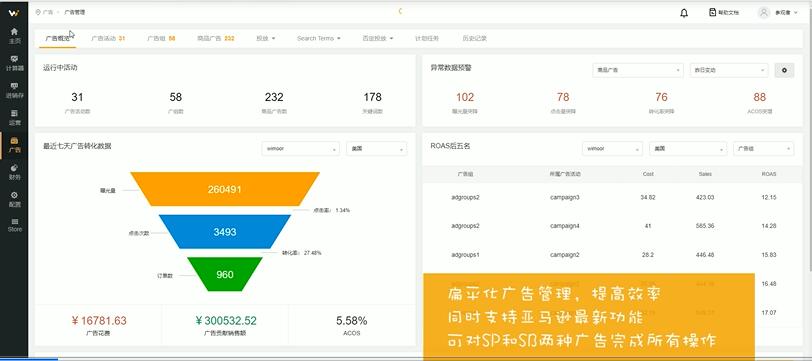The image size is (812, 361).
Task: Go to the Store sidebar icon
Action: (14, 225)
